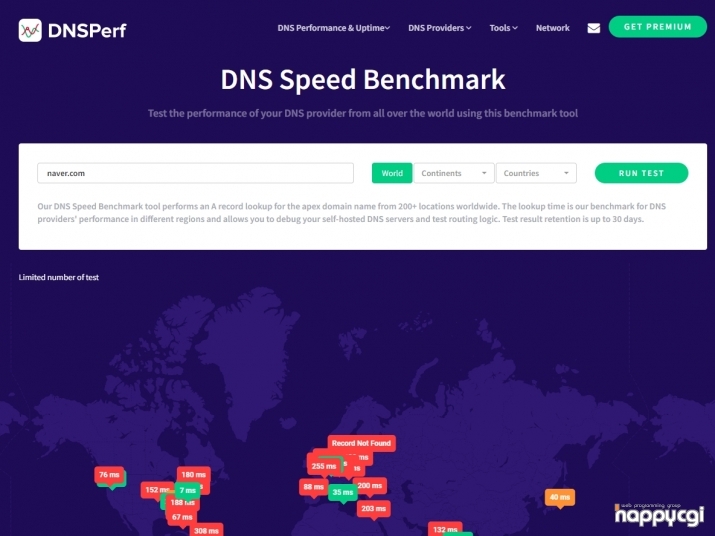The width and height of the screenshot is (715, 536).
Task: Click the green 7 ms marker
Action: click(187, 490)
